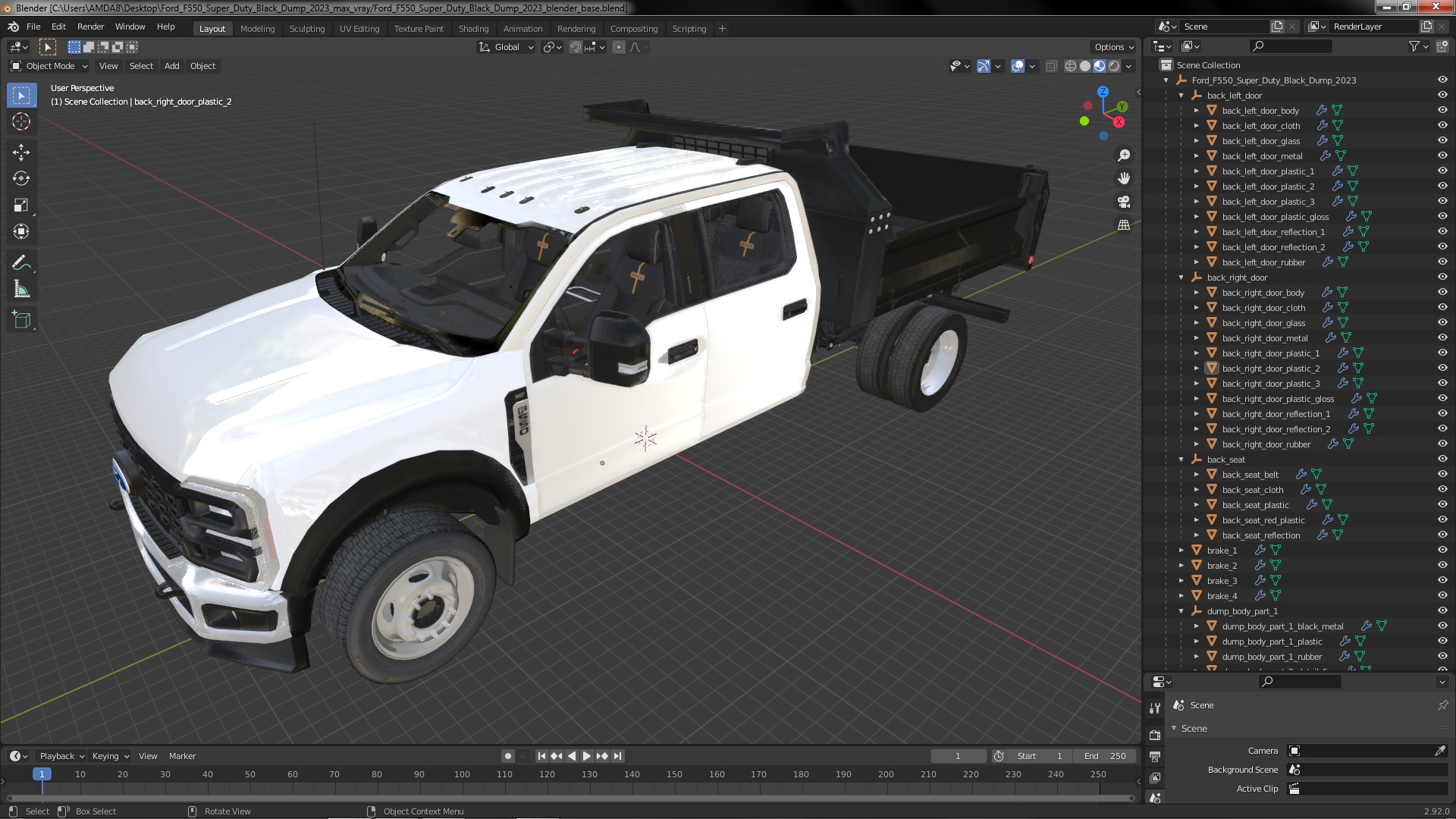The image size is (1456, 819).
Task: Open the File menu
Action: [33, 27]
